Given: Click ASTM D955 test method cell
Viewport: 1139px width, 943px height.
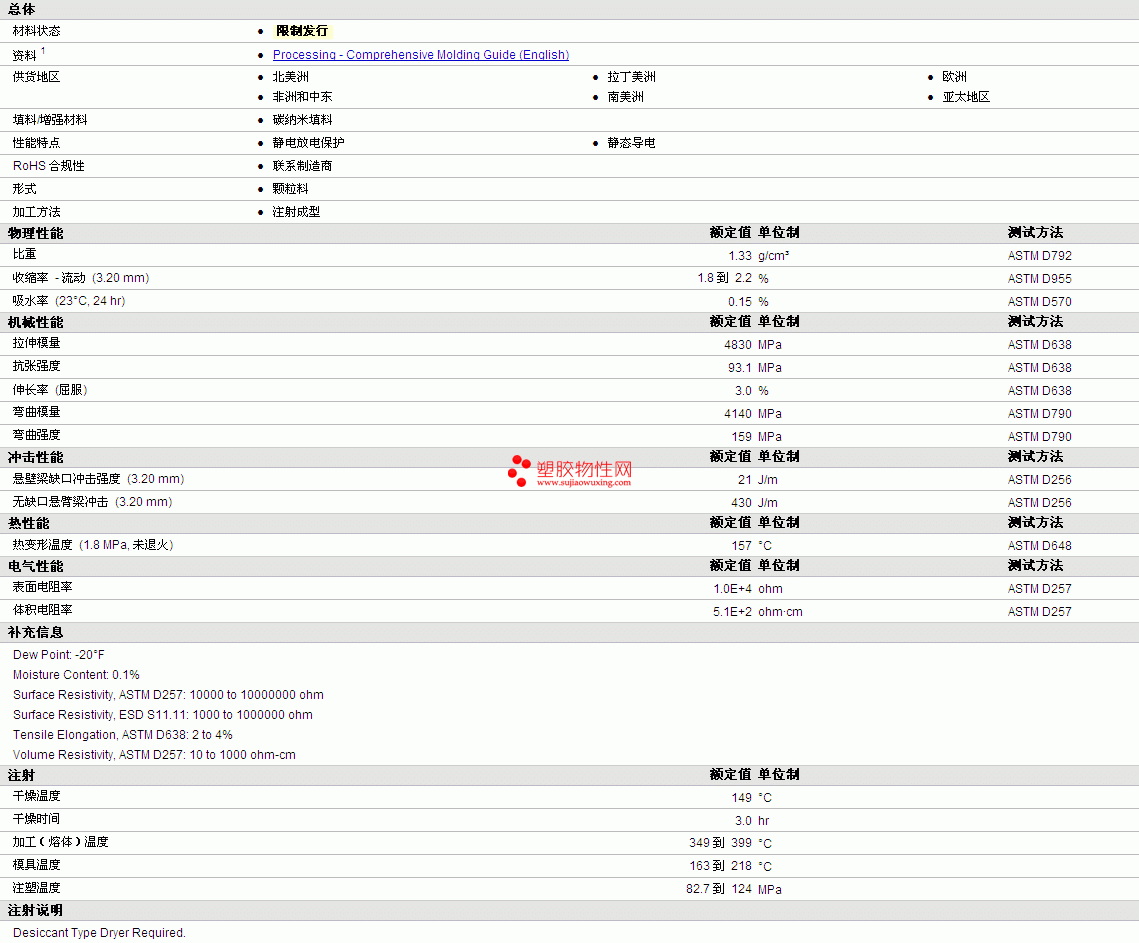Looking at the screenshot, I should click(1039, 279).
